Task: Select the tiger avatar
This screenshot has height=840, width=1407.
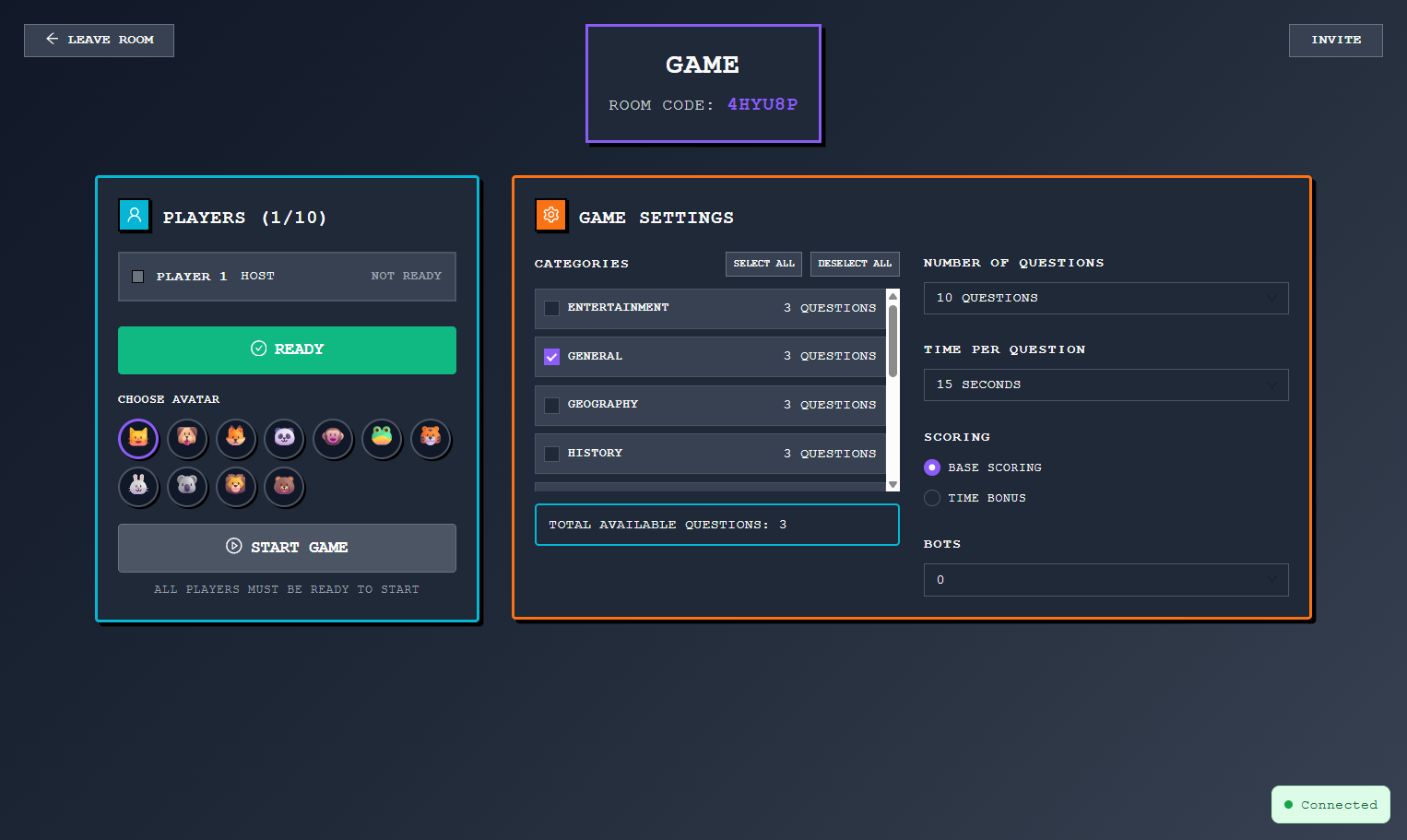Action: pyautogui.click(x=431, y=439)
